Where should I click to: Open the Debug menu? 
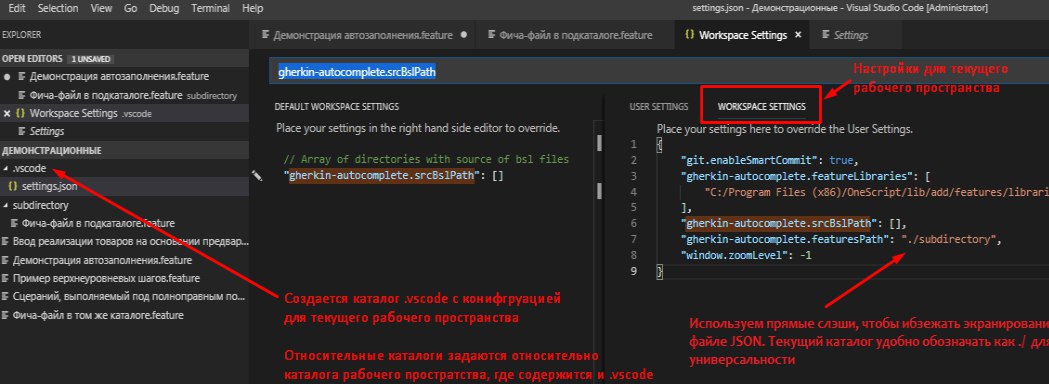[164, 9]
